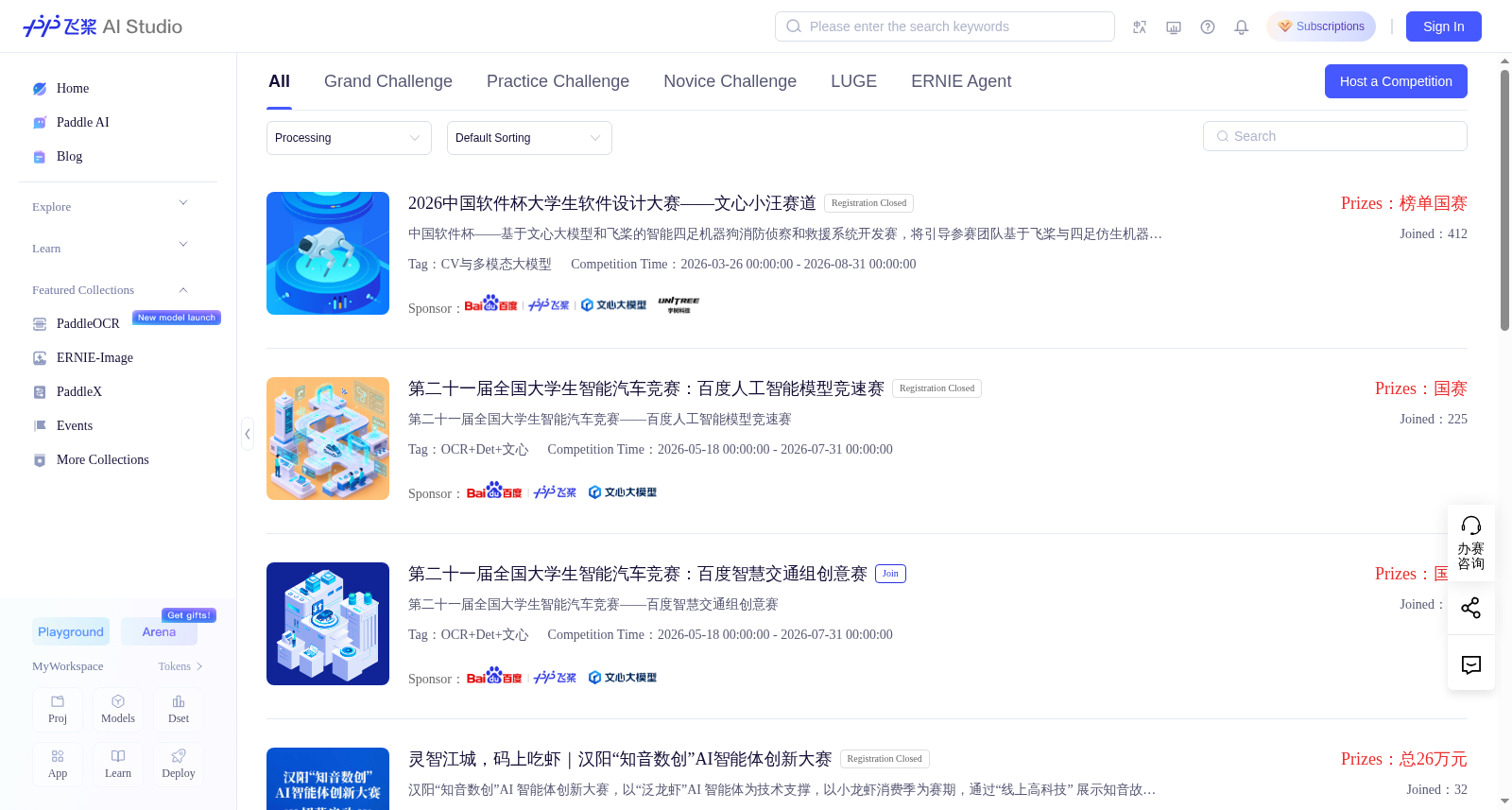Click the competition Search field
Image resolution: width=1512 pixels, height=810 pixels.
1335,136
